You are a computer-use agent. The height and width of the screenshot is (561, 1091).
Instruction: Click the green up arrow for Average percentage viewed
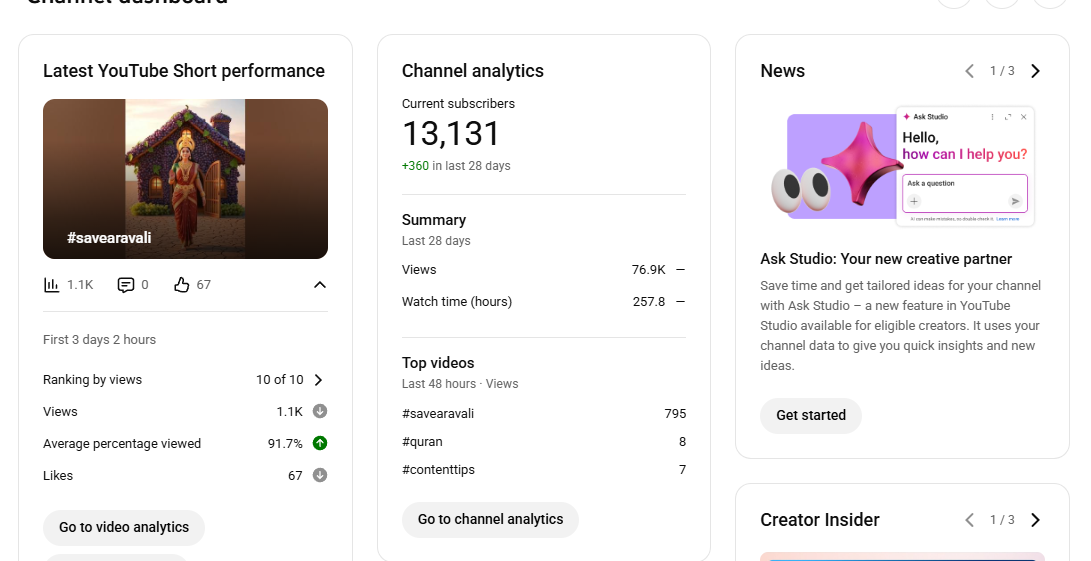[320, 443]
